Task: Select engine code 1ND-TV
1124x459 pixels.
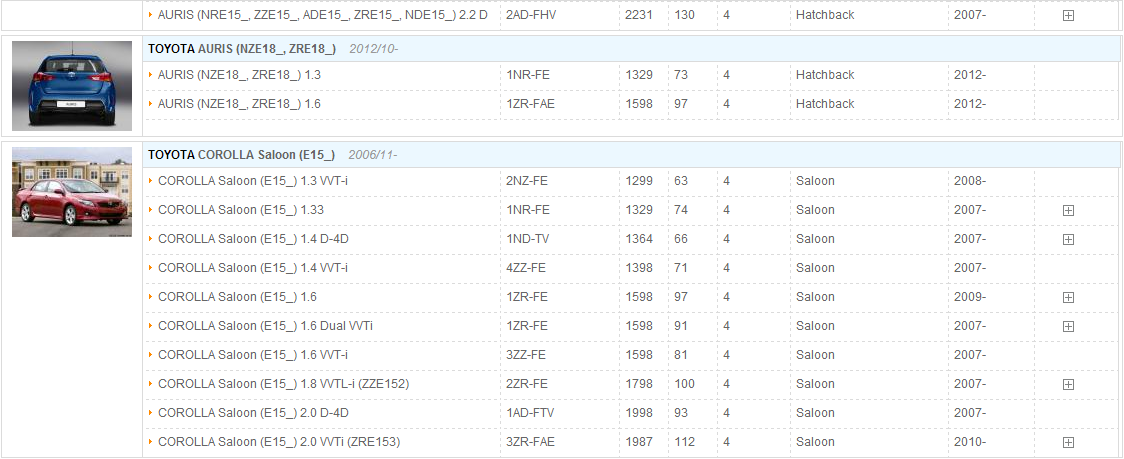Action: coord(528,239)
